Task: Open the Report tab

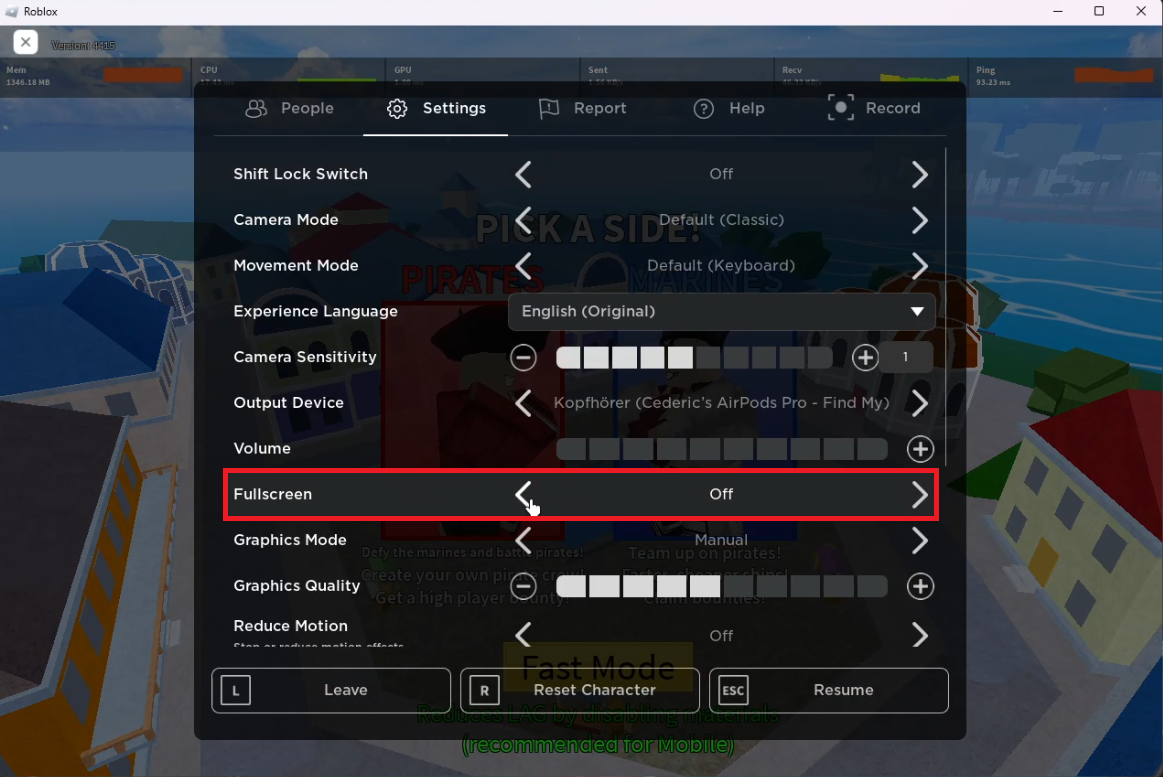Action: pyautogui.click(x=582, y=108)
